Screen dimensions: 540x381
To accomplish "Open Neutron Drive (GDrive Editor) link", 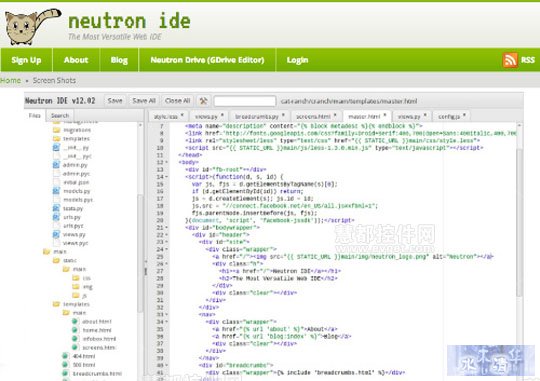I will pyautogui.click(x=207, y=60).
